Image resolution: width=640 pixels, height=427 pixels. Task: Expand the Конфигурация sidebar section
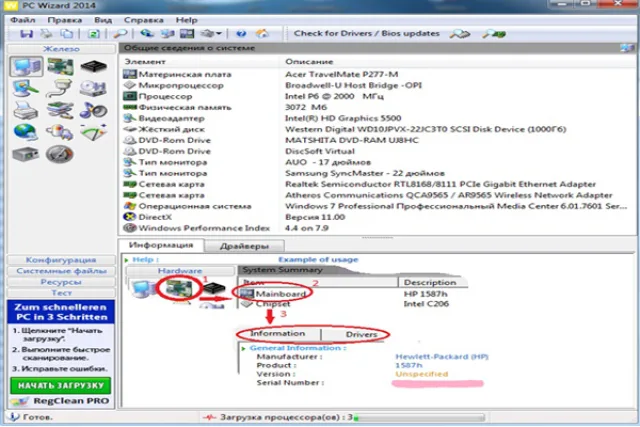coord(61,260)
